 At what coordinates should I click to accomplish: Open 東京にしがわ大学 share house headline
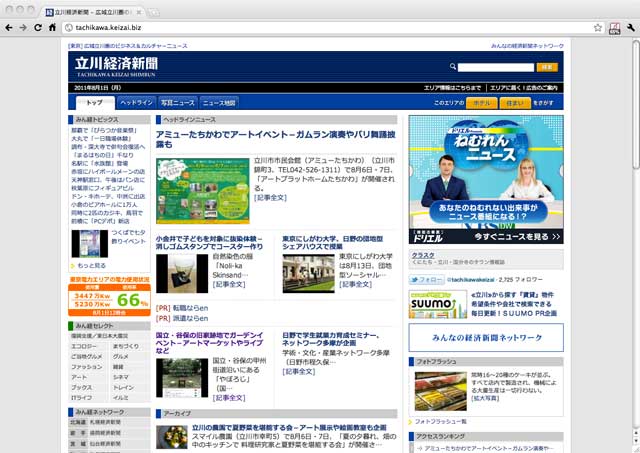click(x=333, y=242)
